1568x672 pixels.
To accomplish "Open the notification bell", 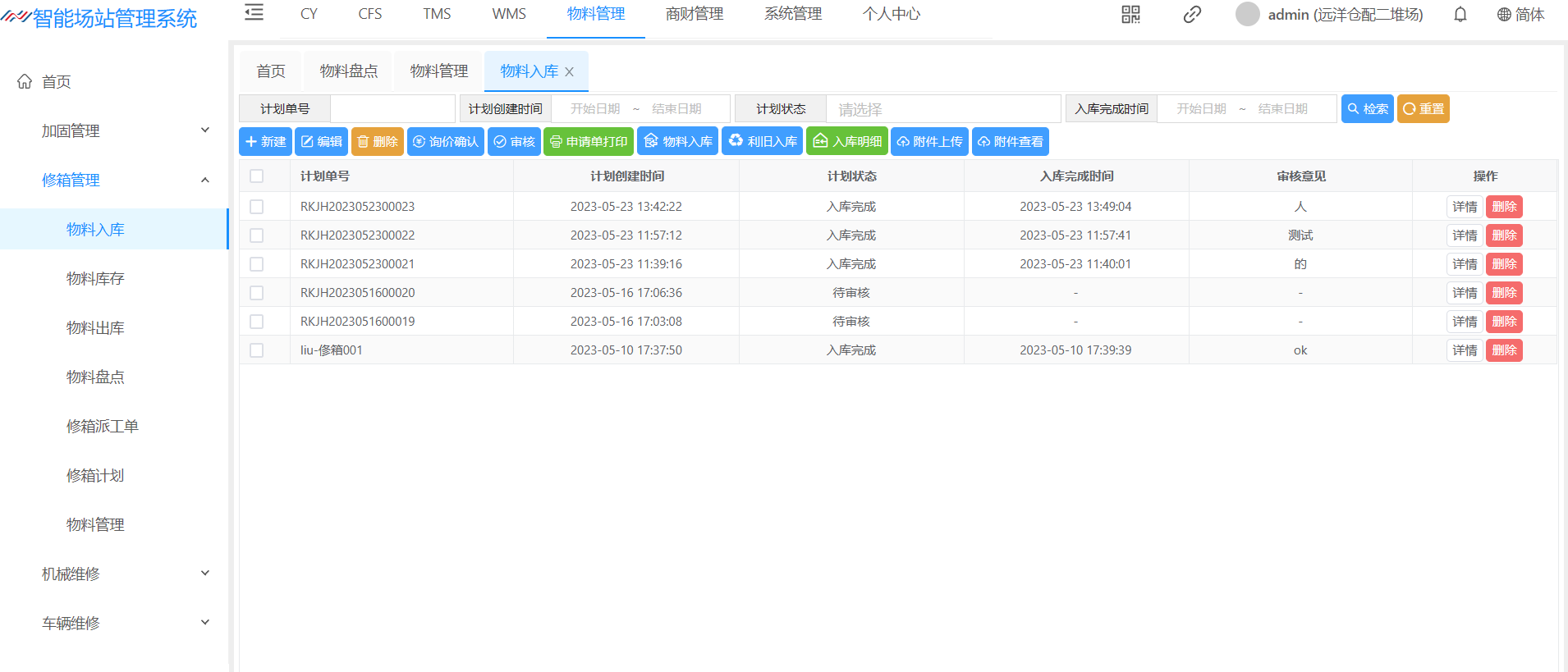I will point(1460,15).
